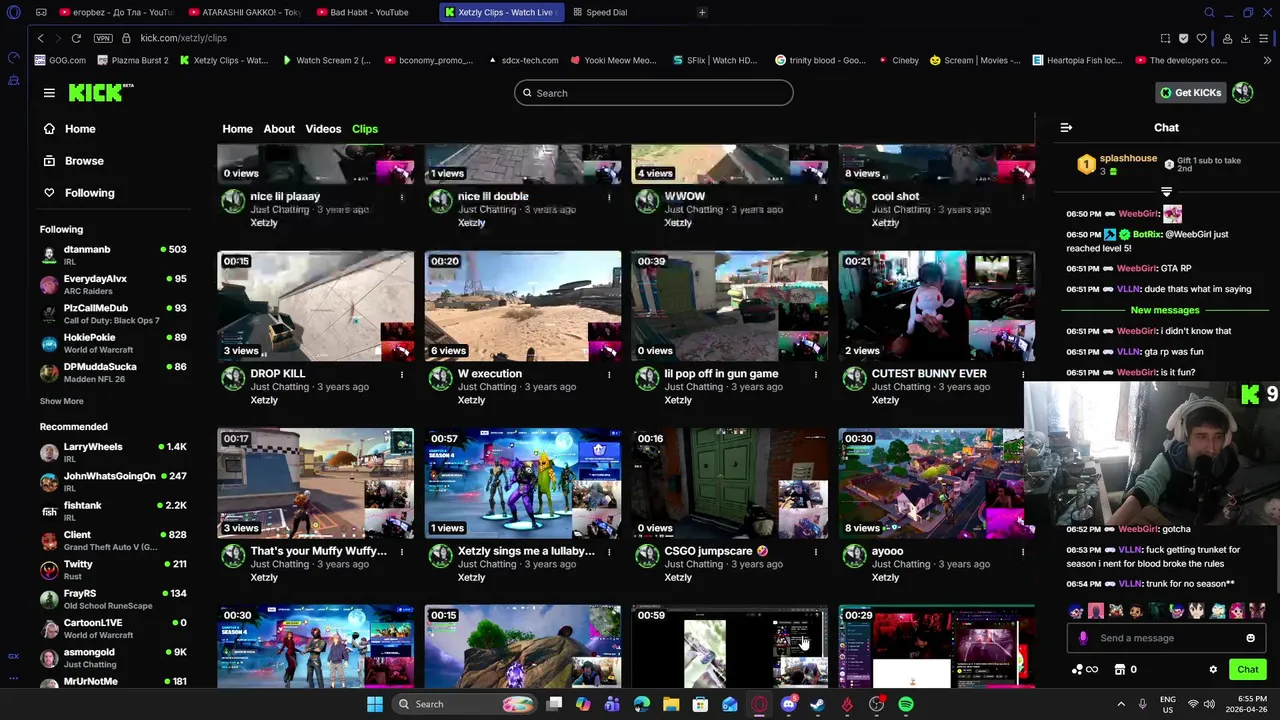
Task: Open Xetzly sings me a lullaby thumbnail
Action: tap(523, 483)
